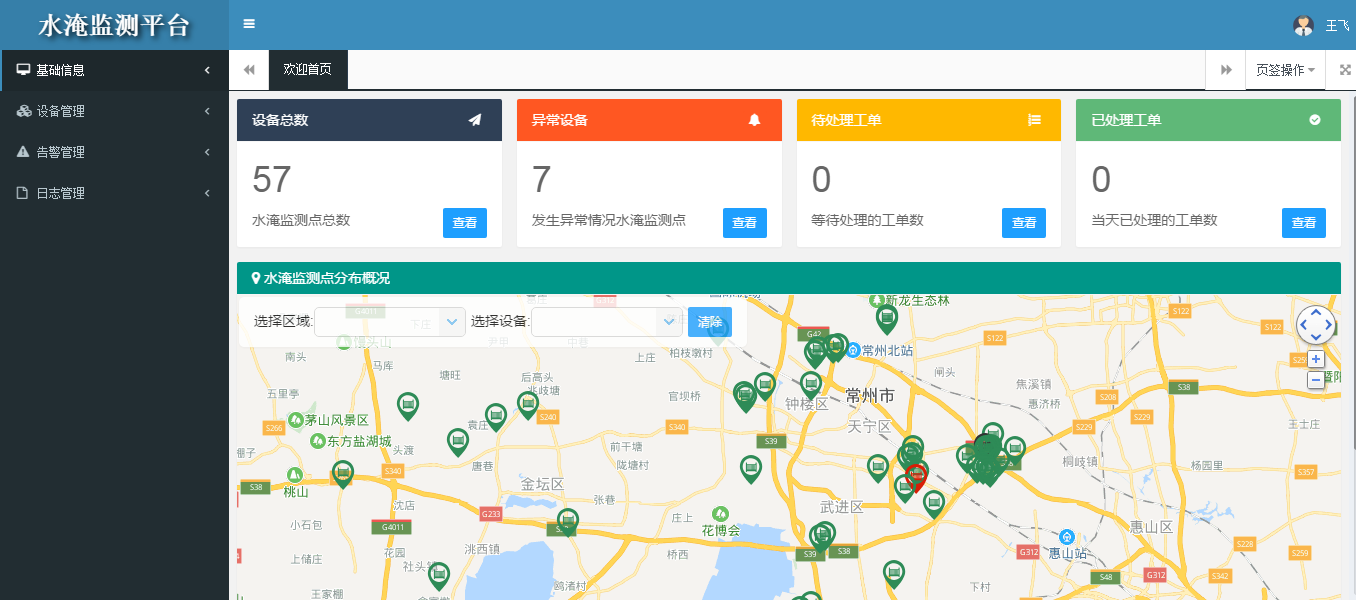
Task: Click the checkmark icon on 已处理工单 card
Action: [1314, 119]
